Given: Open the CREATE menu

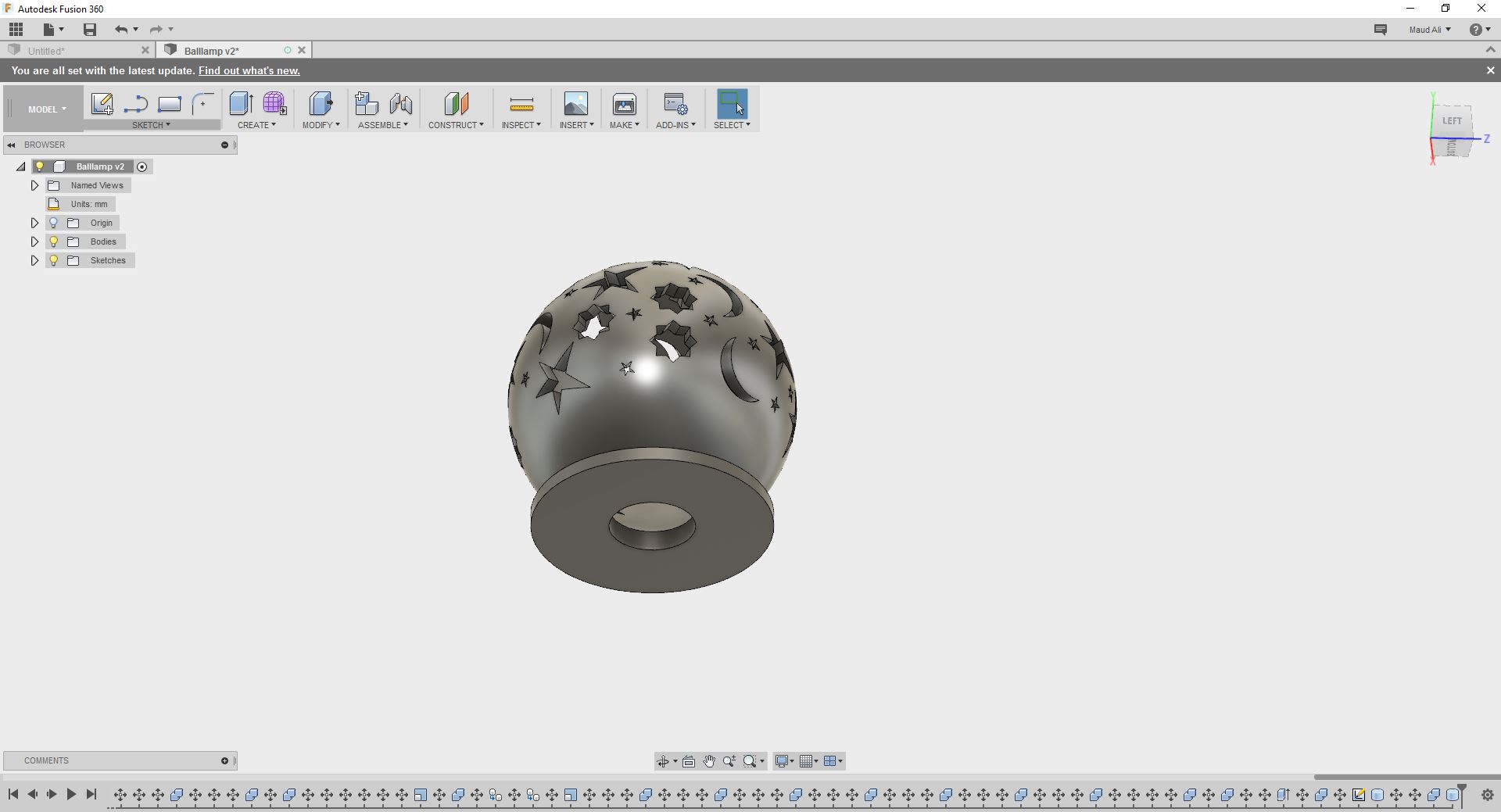Looking at the screenshot, I should pos(256,125).
